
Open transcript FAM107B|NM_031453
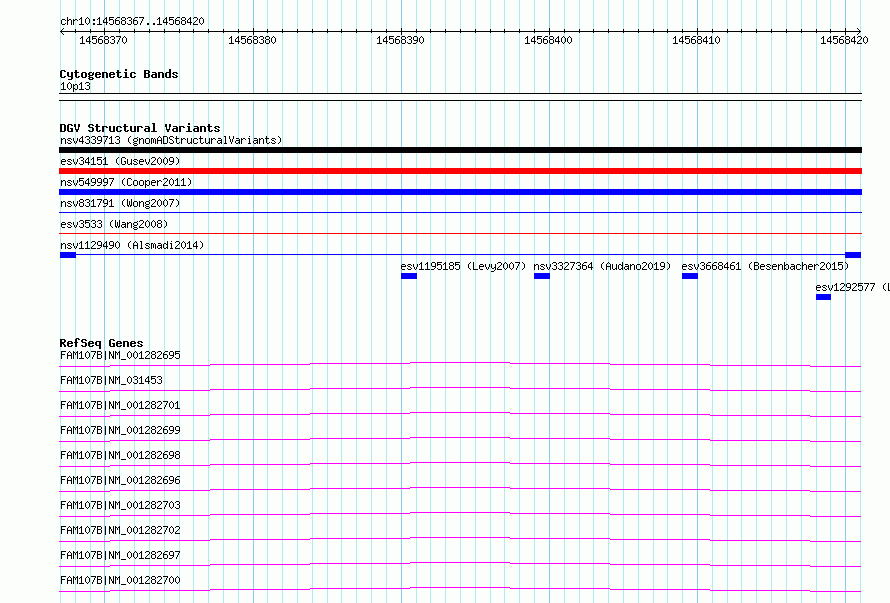(111, 380)
